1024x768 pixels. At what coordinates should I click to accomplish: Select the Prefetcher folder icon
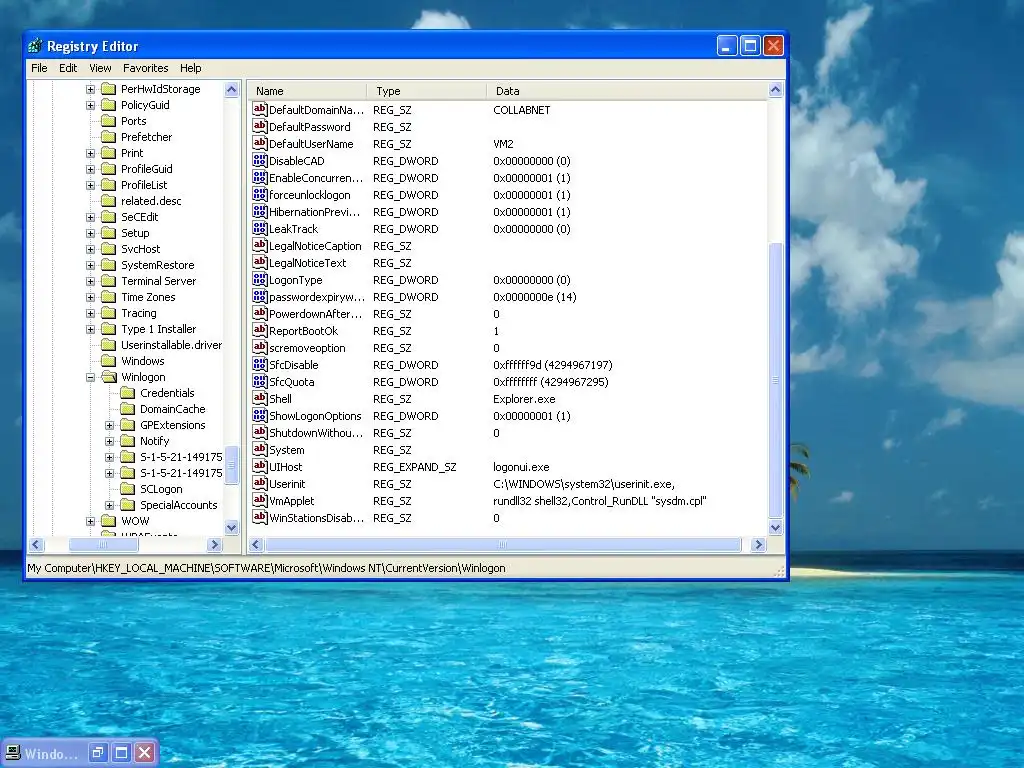tap(108, 136)
